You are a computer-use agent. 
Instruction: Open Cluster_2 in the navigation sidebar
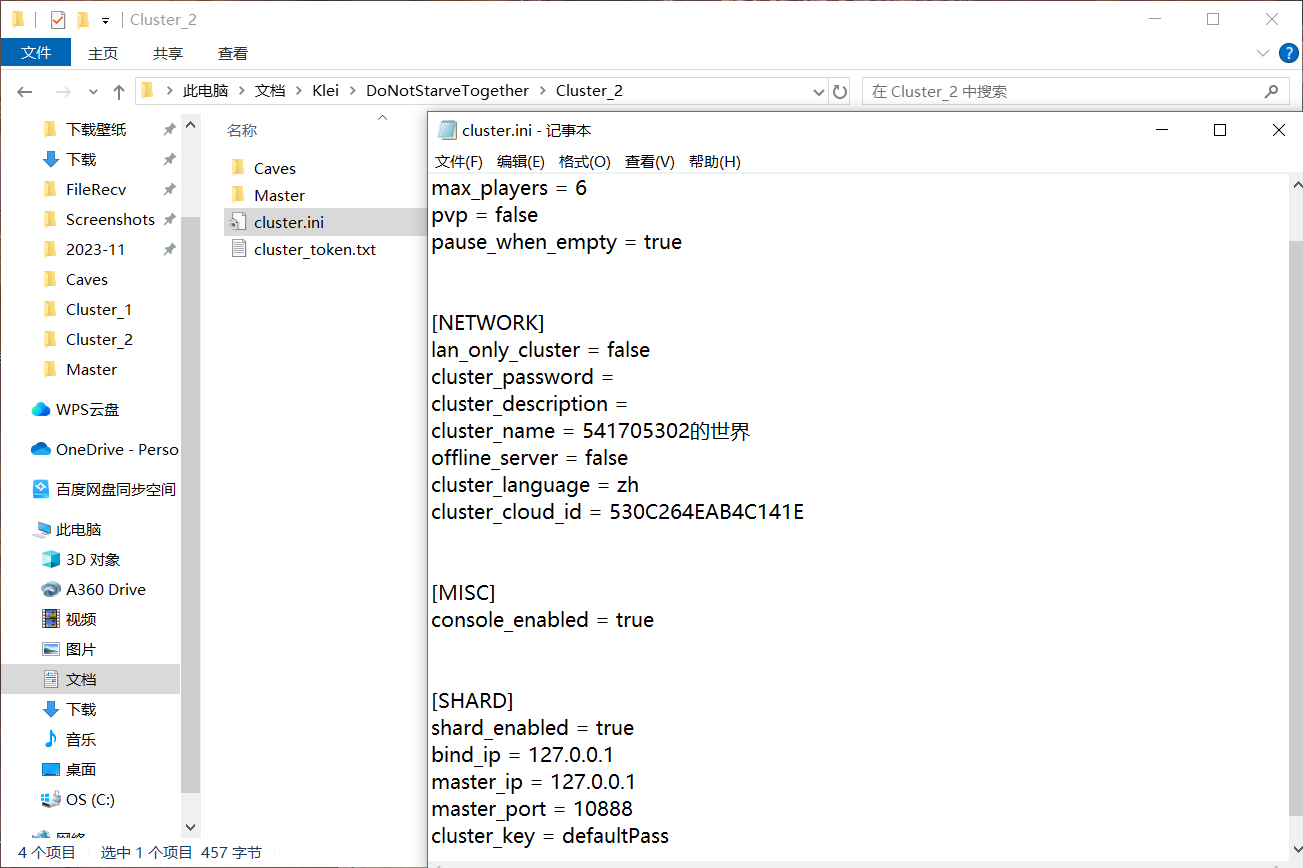tap(99, 339)
